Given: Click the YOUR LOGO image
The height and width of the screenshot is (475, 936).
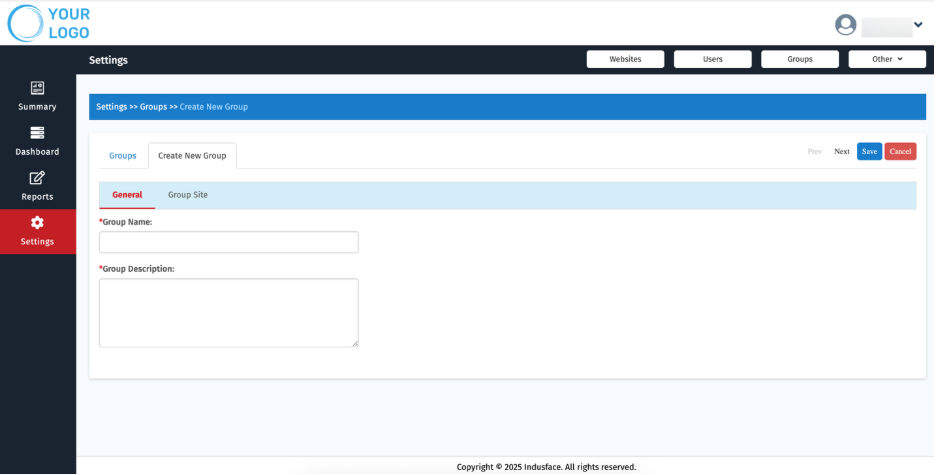Looking at the screenshot, I should click(49, 23).
